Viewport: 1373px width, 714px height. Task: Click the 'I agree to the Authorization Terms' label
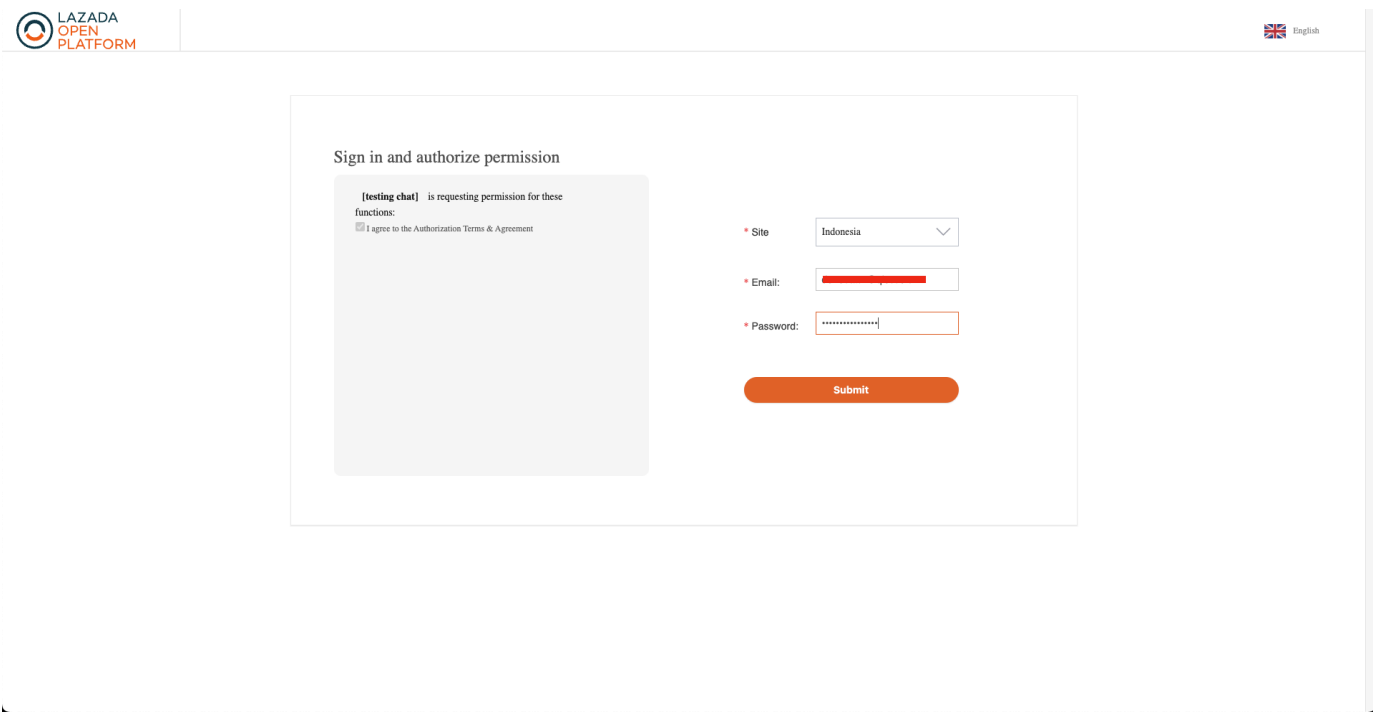click(x=450, y=229)
